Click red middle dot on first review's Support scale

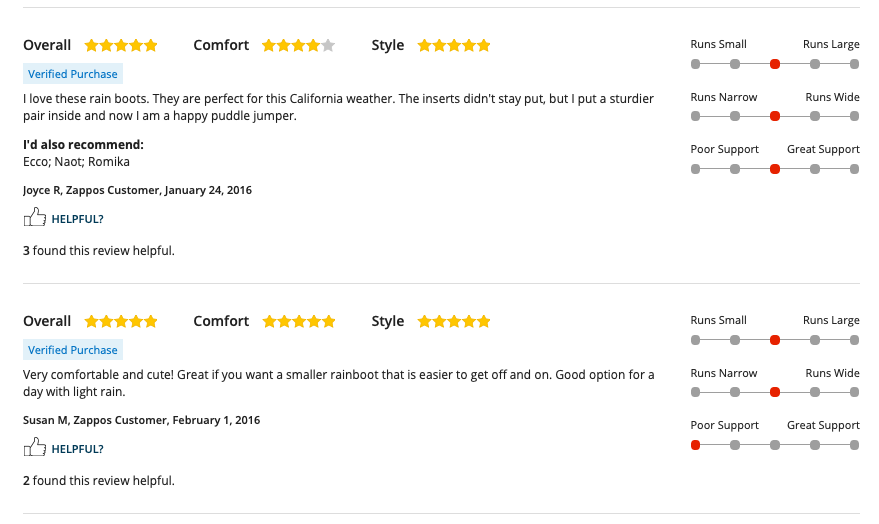pos(775,169)
